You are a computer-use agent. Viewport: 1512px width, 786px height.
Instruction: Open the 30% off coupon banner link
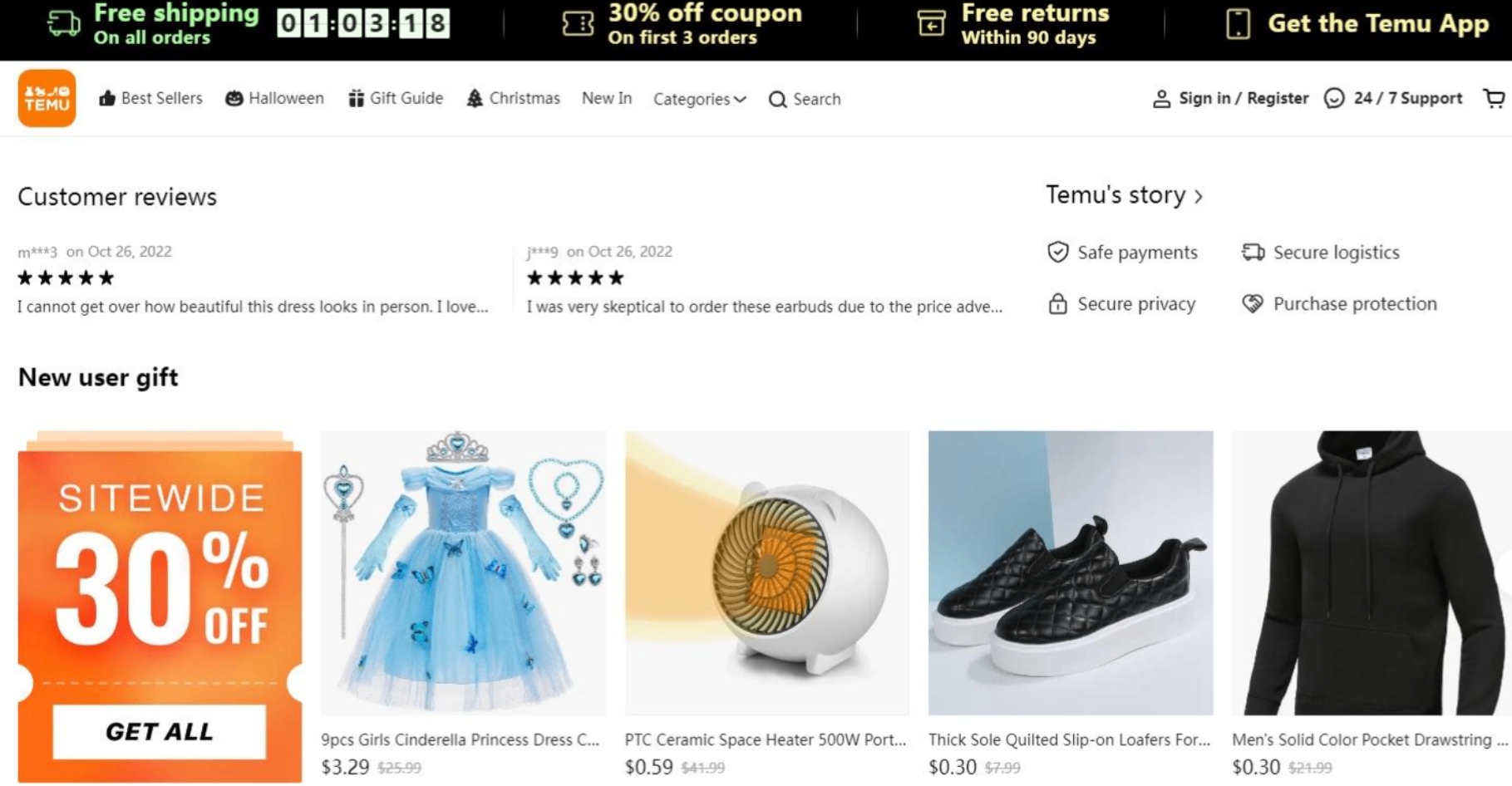pos(682,24)
